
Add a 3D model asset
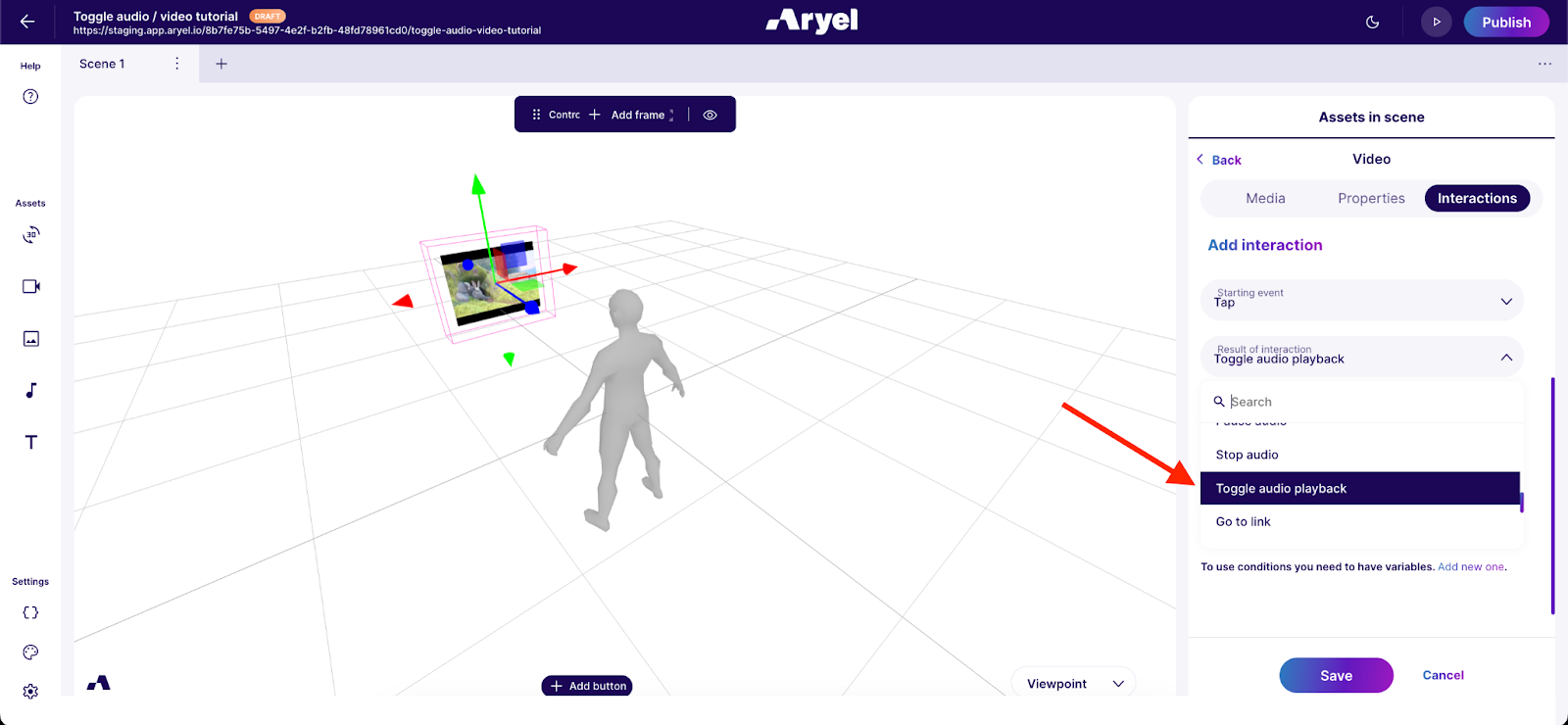(x=30, y=235)
